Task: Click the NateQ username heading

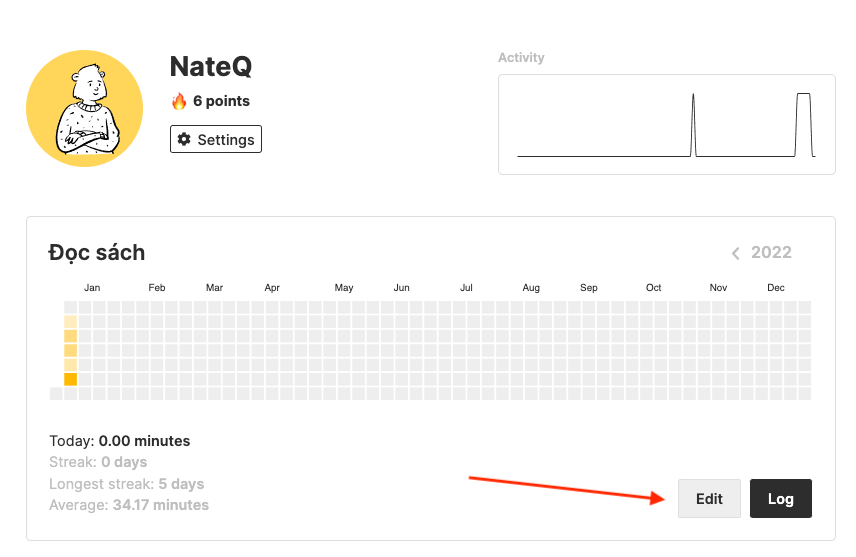Action: [211, 66]
